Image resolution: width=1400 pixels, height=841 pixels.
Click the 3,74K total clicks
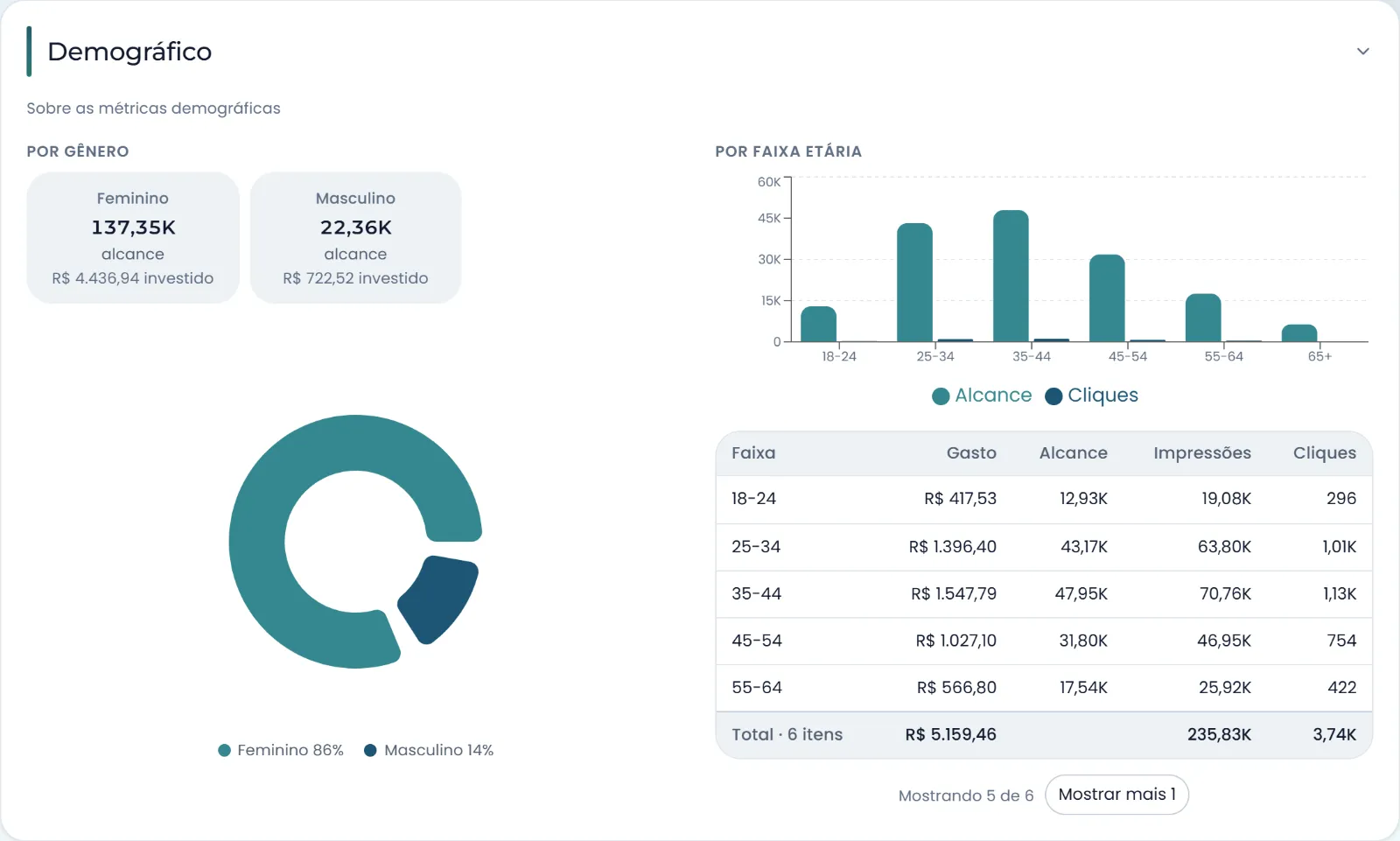coord(1334,735)
